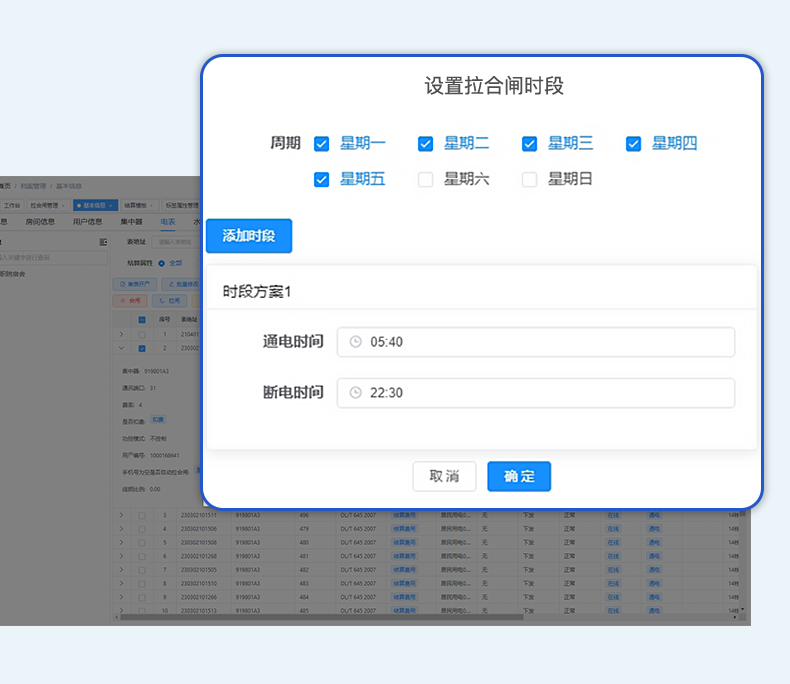Open the 拉合闸管理 tab dropdown
This screenshot has width=790, height=684.
coord(64,205)
